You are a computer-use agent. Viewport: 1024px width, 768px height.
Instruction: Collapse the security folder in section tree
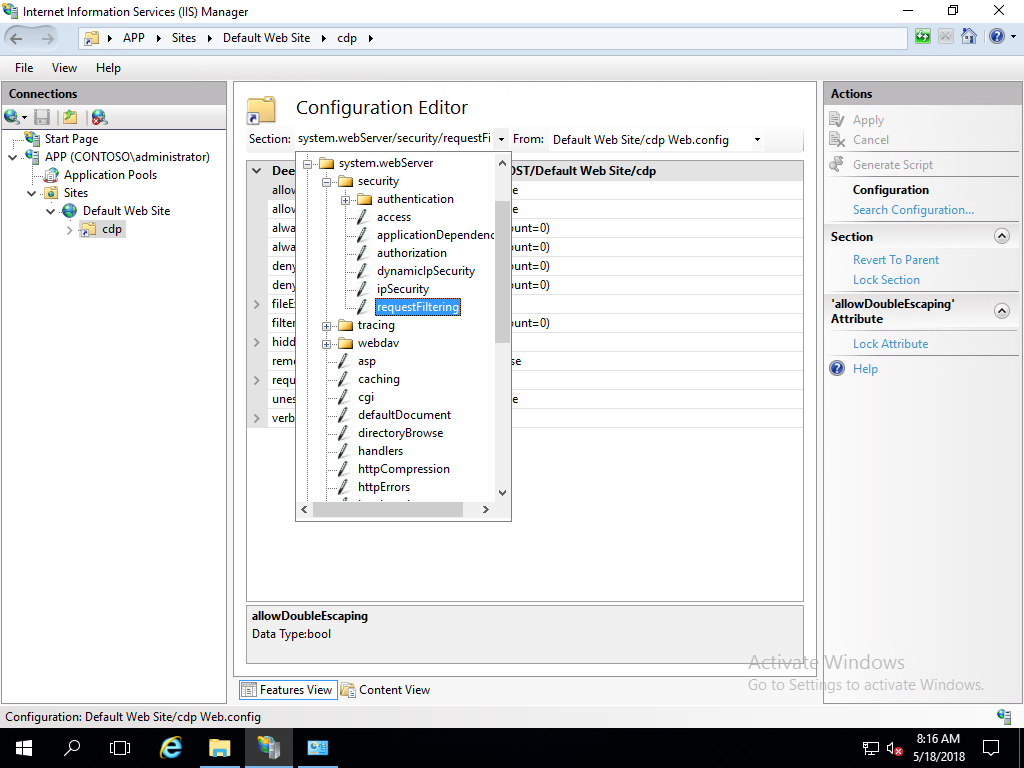[327, 182]
